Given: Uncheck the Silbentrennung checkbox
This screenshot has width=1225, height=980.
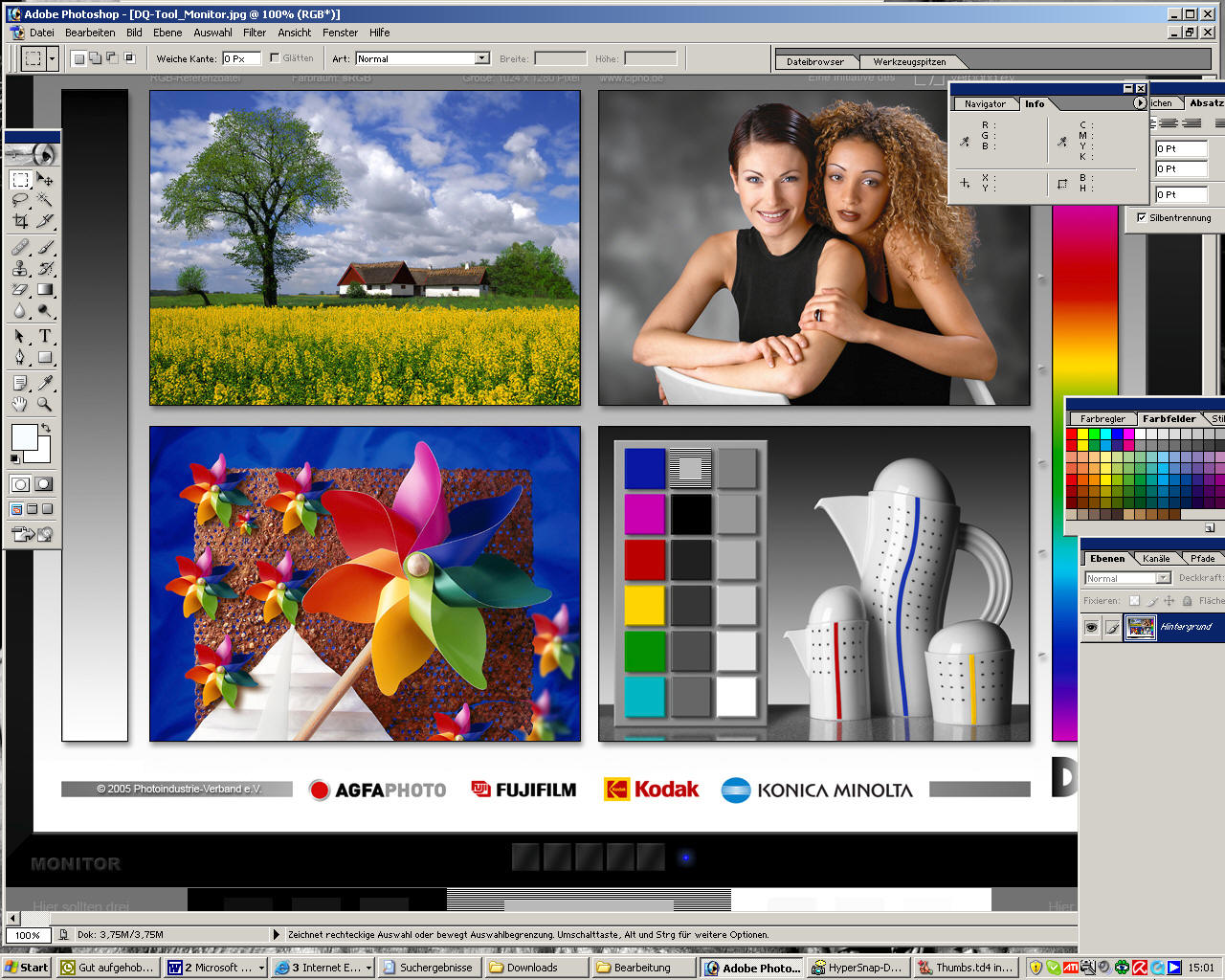Looking at the screenshot, I should coord(1141,217).
